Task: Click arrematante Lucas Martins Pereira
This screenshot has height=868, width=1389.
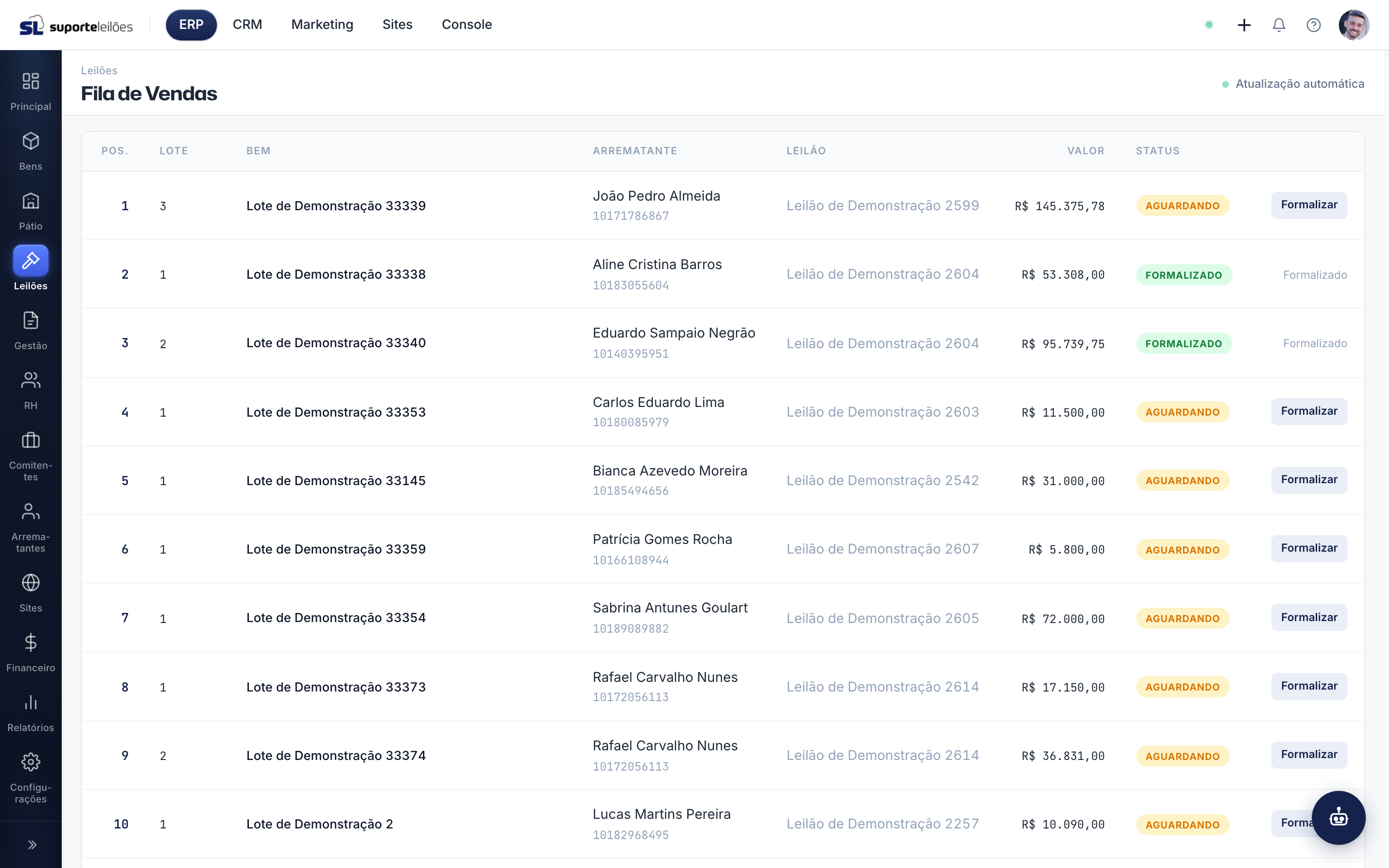Action: tap(662, 814)
